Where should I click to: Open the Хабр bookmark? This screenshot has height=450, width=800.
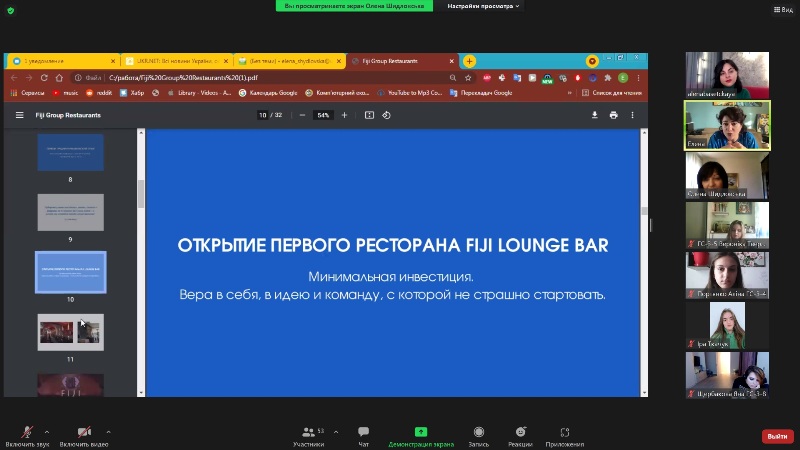[132, 93]
